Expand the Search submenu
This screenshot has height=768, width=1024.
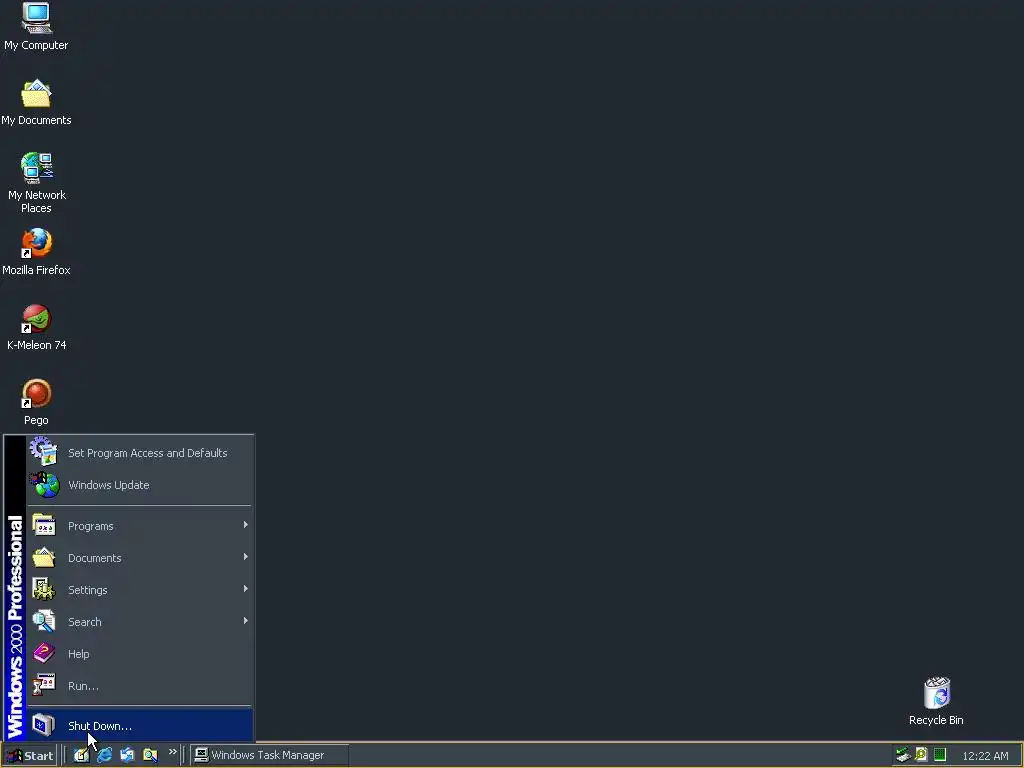tap(140, 622)
